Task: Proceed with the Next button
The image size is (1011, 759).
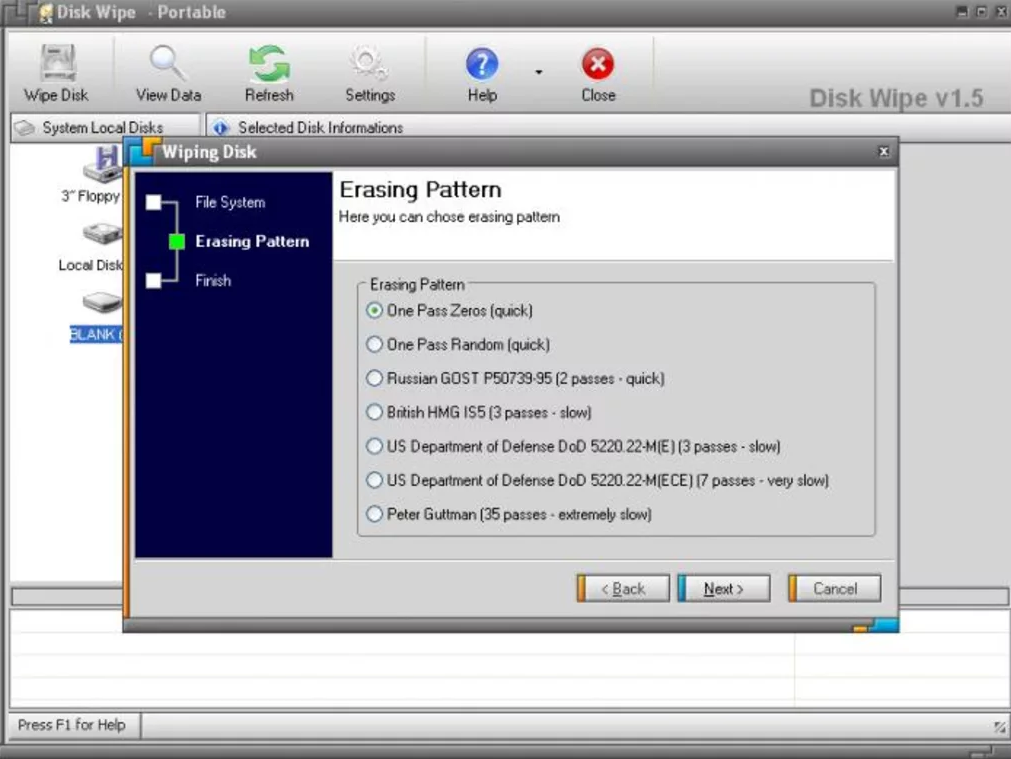Action: pyautogui.click(x=723, y=589)
